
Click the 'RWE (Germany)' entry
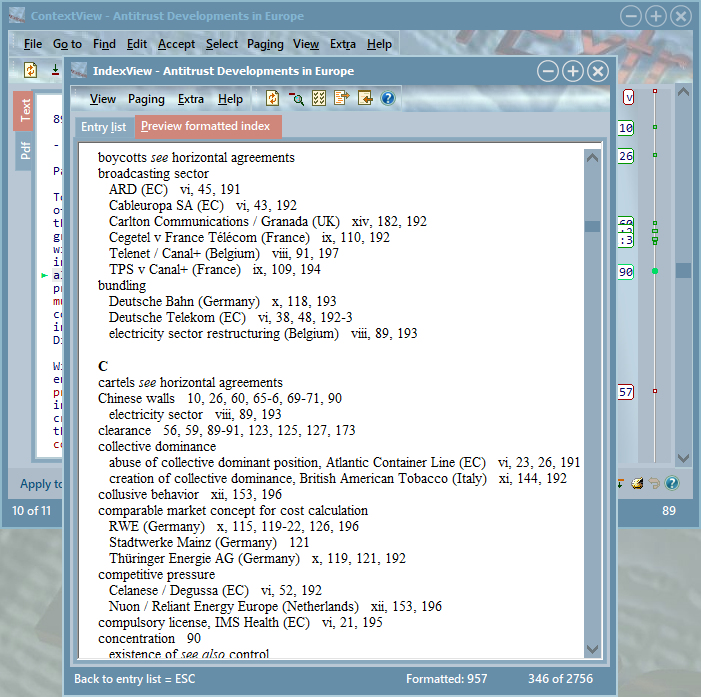coord(233,526)
